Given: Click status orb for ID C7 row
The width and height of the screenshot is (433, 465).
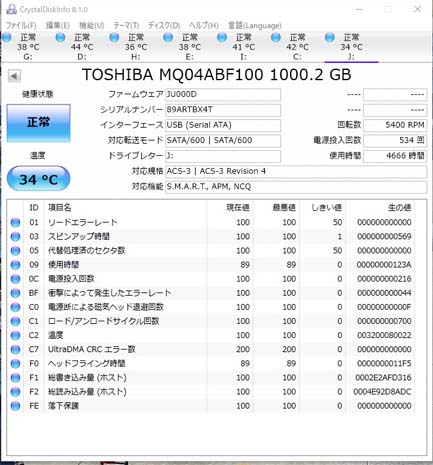Looking at the screenshot, I should pyautogui.click(x=15, y=349).
